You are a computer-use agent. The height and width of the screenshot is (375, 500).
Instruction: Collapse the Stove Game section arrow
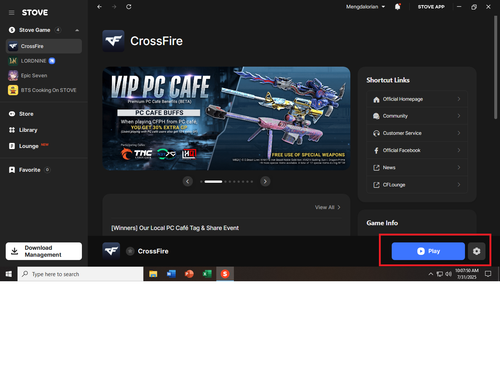(x=77, y=30)
